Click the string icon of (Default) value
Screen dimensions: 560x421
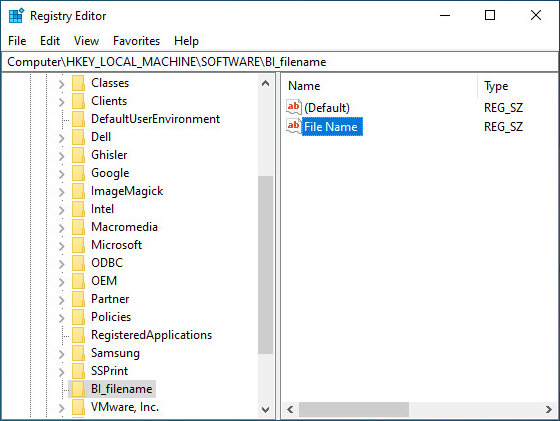[x=294, y=107]
